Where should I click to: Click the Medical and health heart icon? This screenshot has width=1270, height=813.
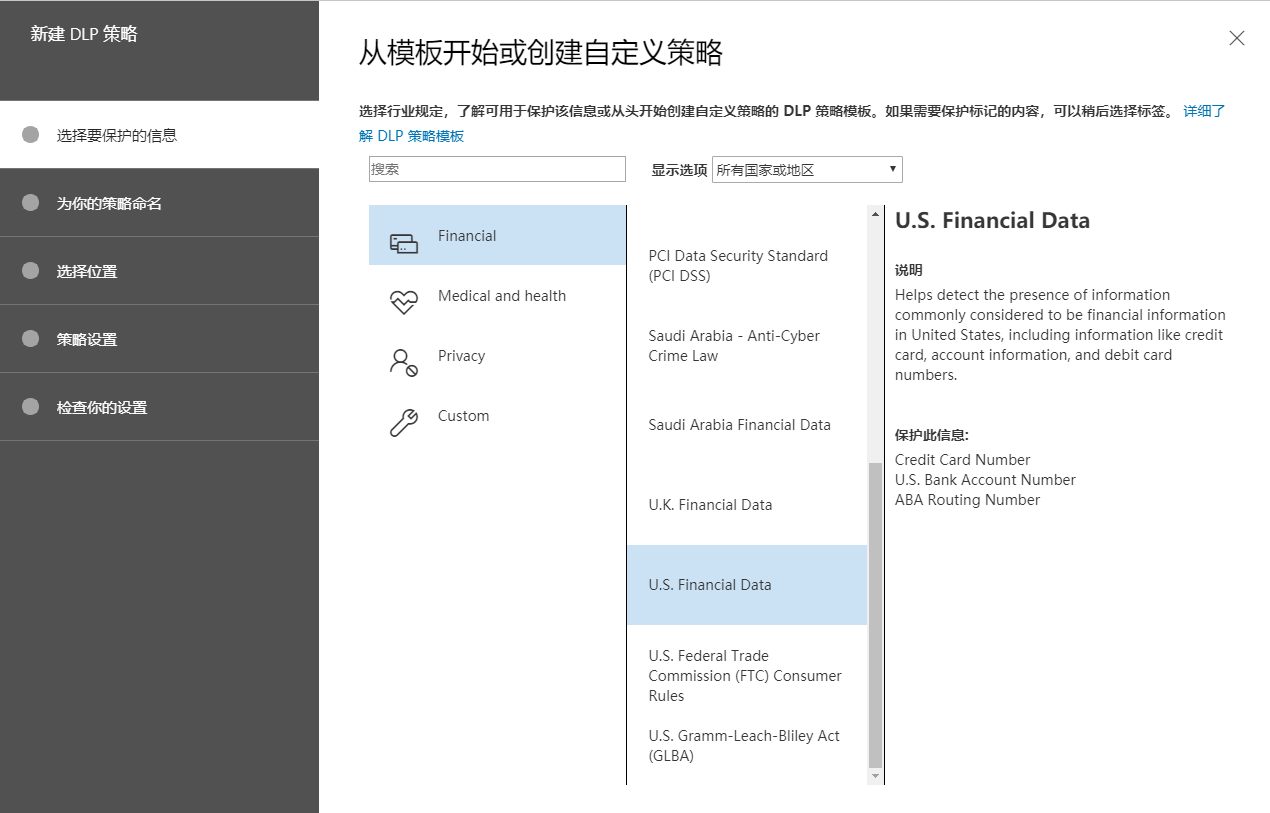[x=404, y=302]
